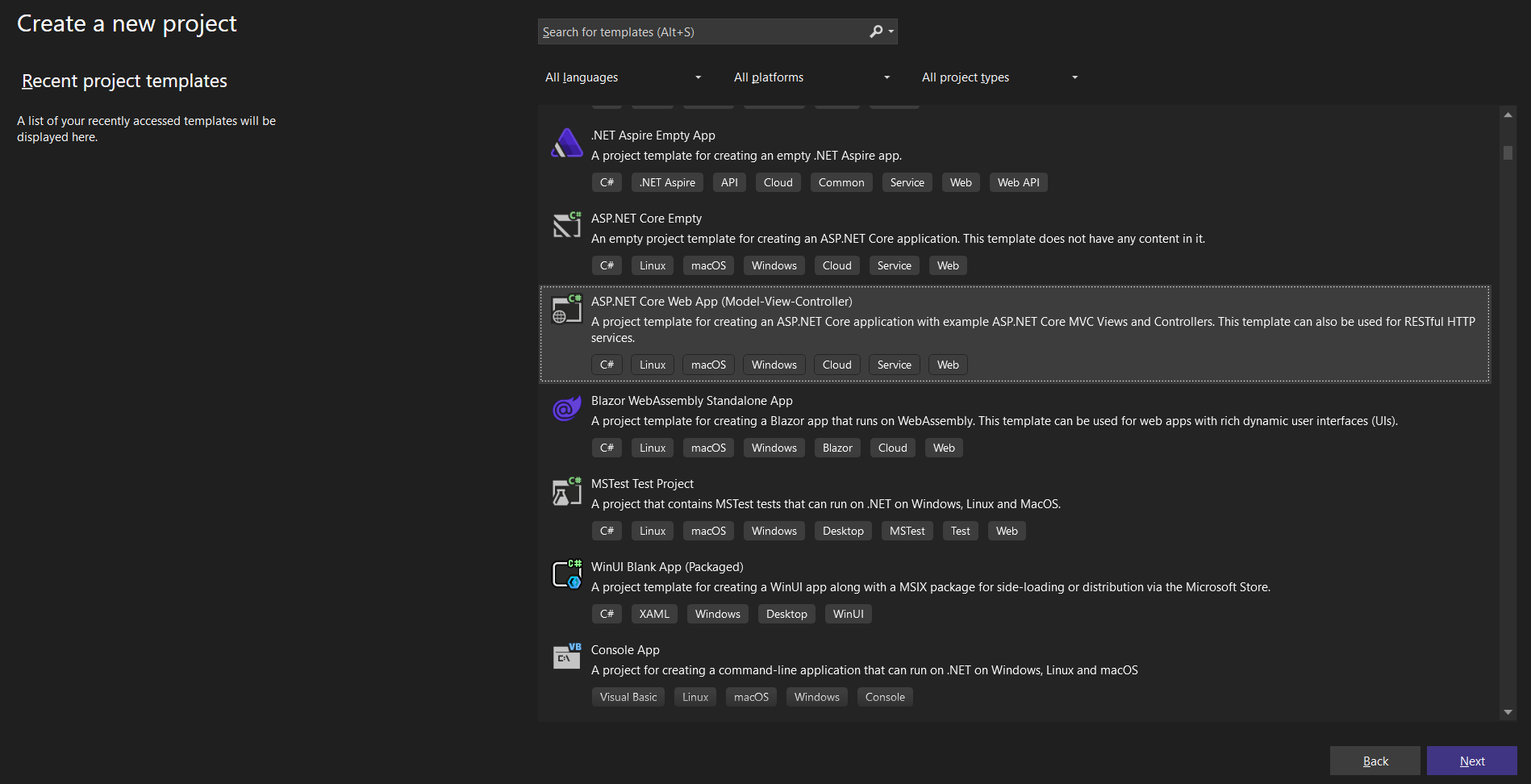Select ASP.NET Core Web App (Model-View-Controller) title
This screenshot has width=1531, height=784.
pos(722,302)
